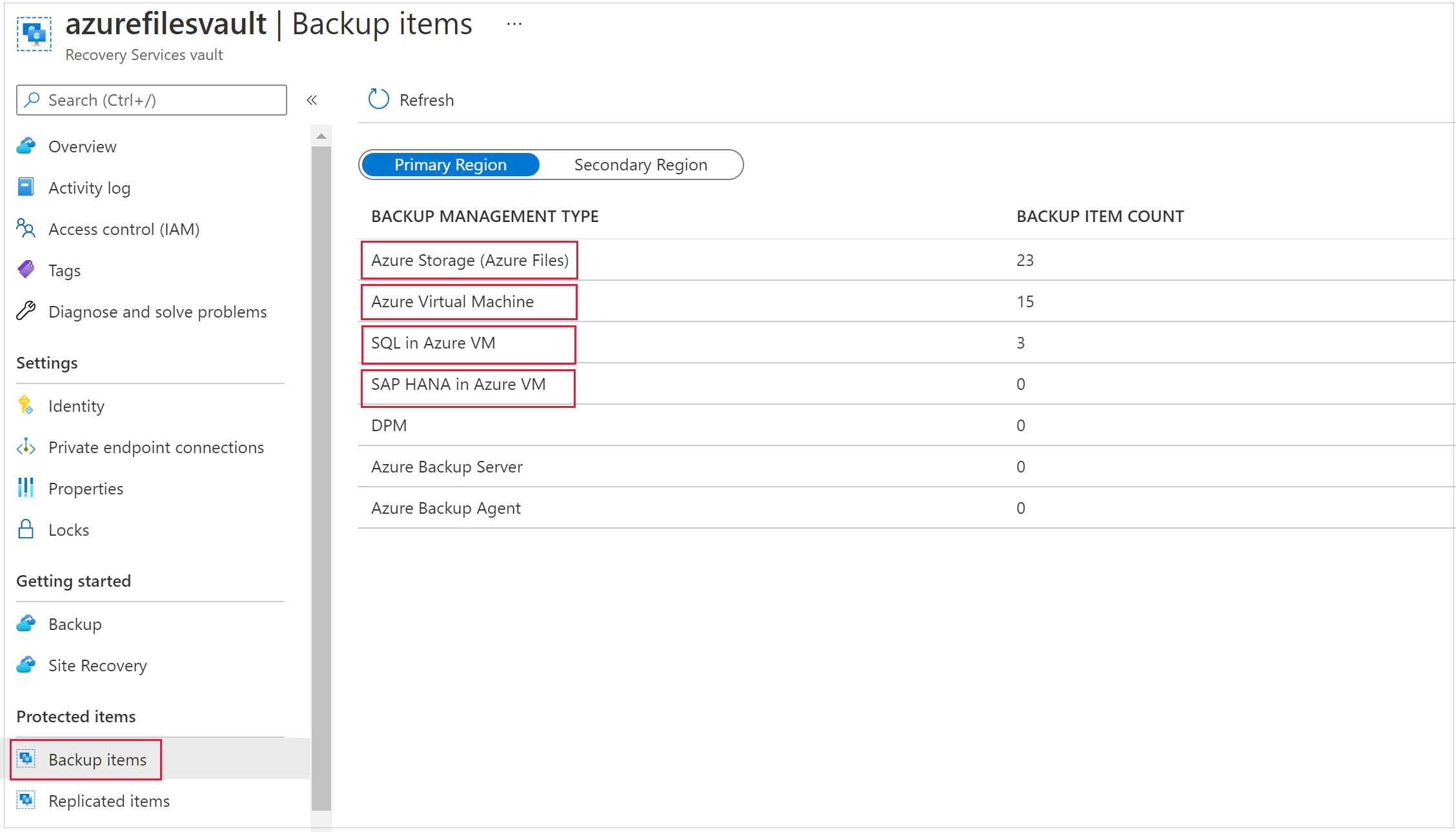Image resolution: width=1456 pixels, height=832 pixels.
Task: Click the Private endpoint connections icon
Action: 27,447
